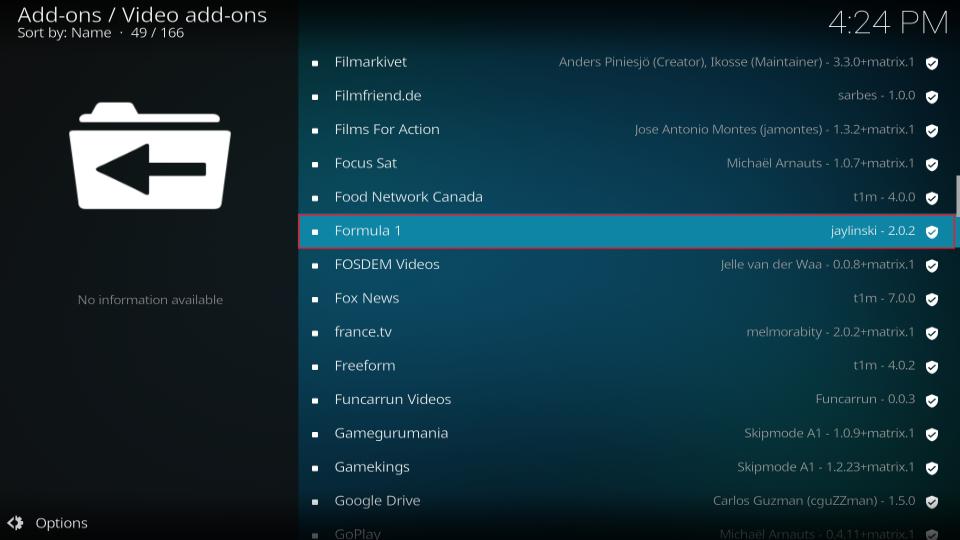Screen dimensions: 960x540
Task: Choose the Focus Sat add-on
Action: coord(626,163)
